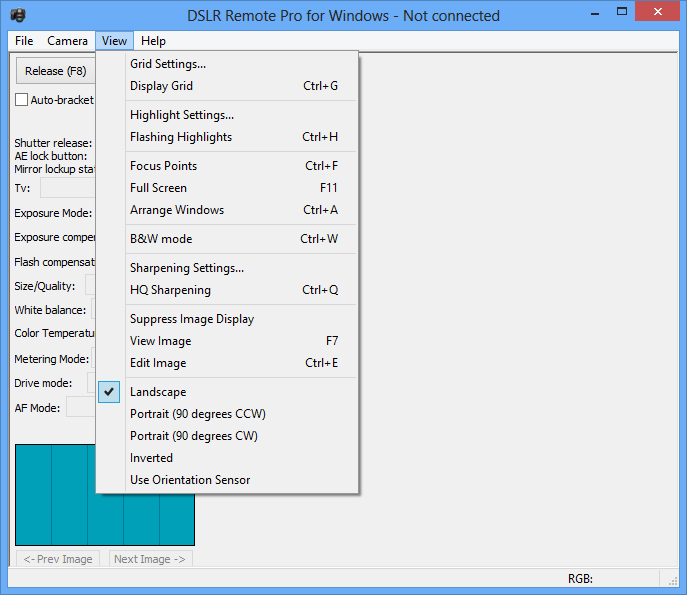Open the Camera menu

(67, 41)
